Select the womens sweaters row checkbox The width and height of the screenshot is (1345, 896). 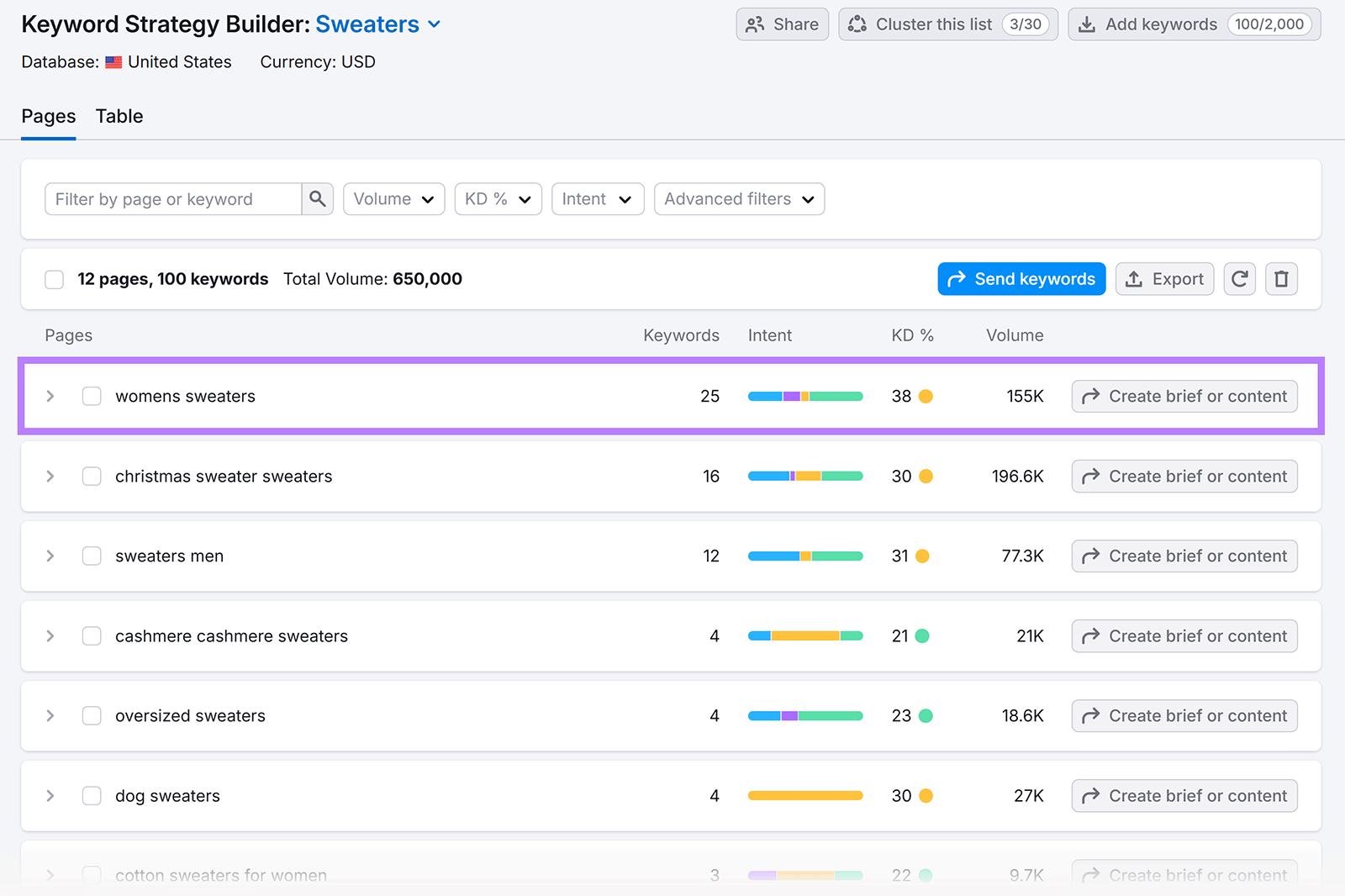click(92, 396)
